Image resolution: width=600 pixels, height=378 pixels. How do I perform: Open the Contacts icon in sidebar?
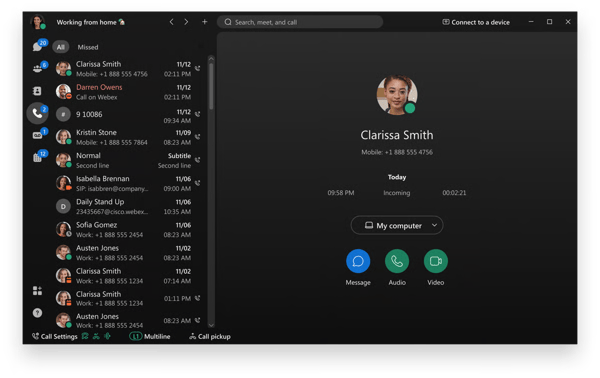pos(37,91)
